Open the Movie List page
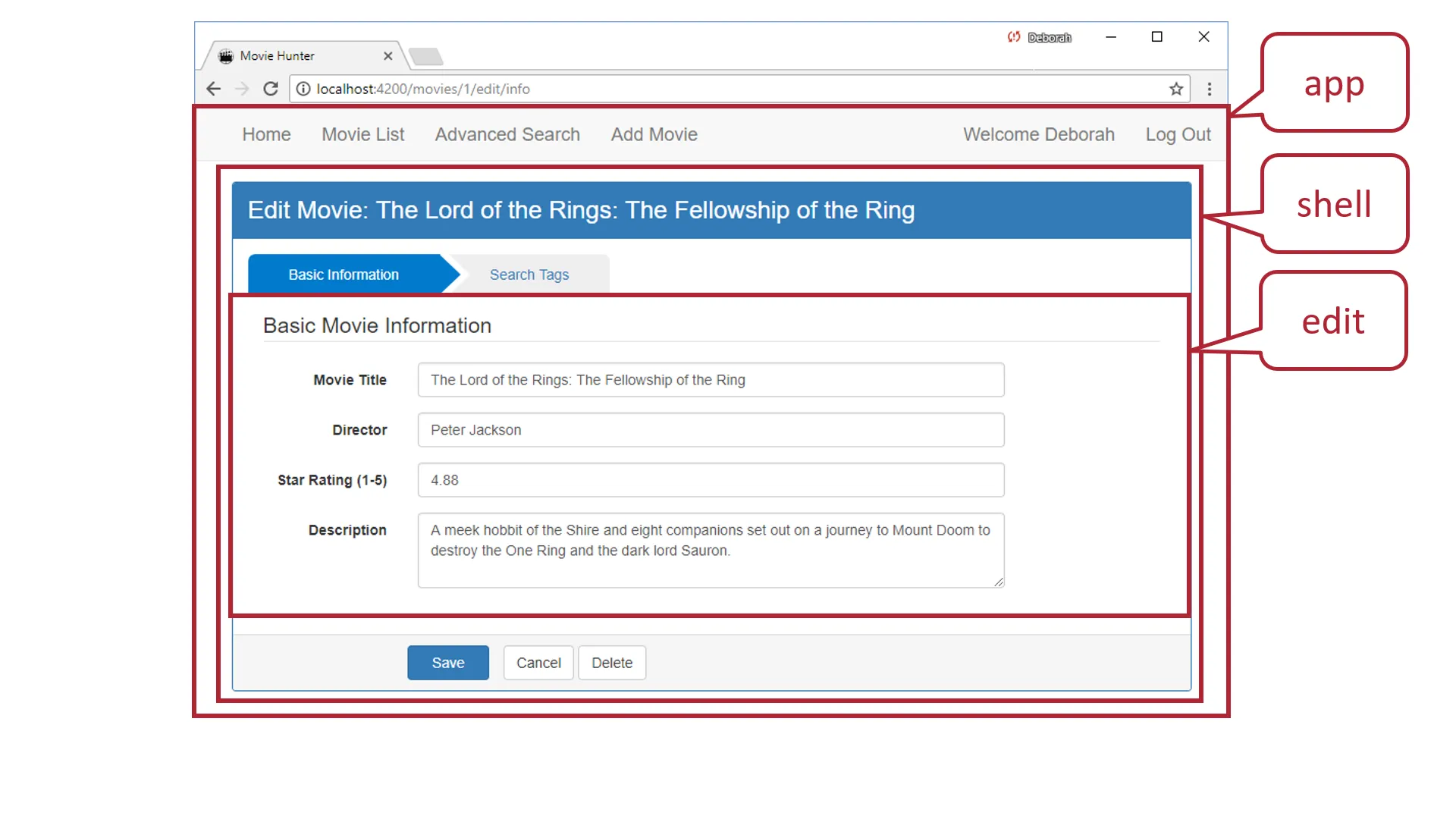This screenshot has height=819, width=1456. click(362, 134)
